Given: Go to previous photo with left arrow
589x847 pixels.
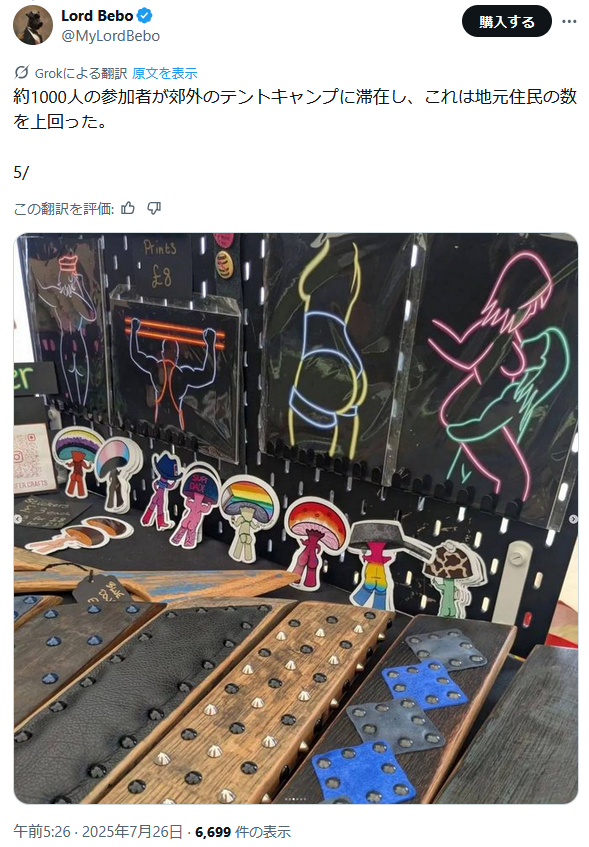Looking at the screenshot, I should [18, 519].
